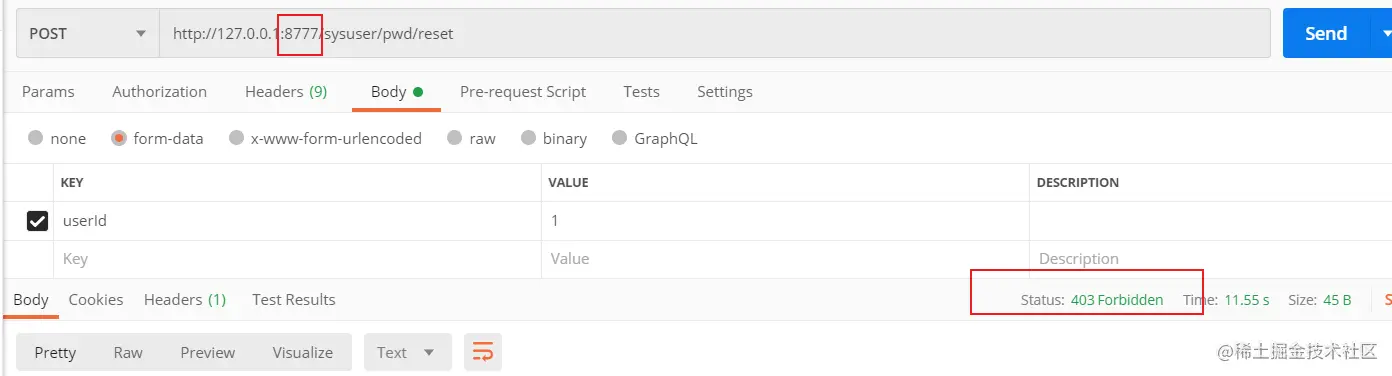Click the empty Key input cell
Image resolution: width=1392 pixels, height=376 pixels.
tap(298, 258)
